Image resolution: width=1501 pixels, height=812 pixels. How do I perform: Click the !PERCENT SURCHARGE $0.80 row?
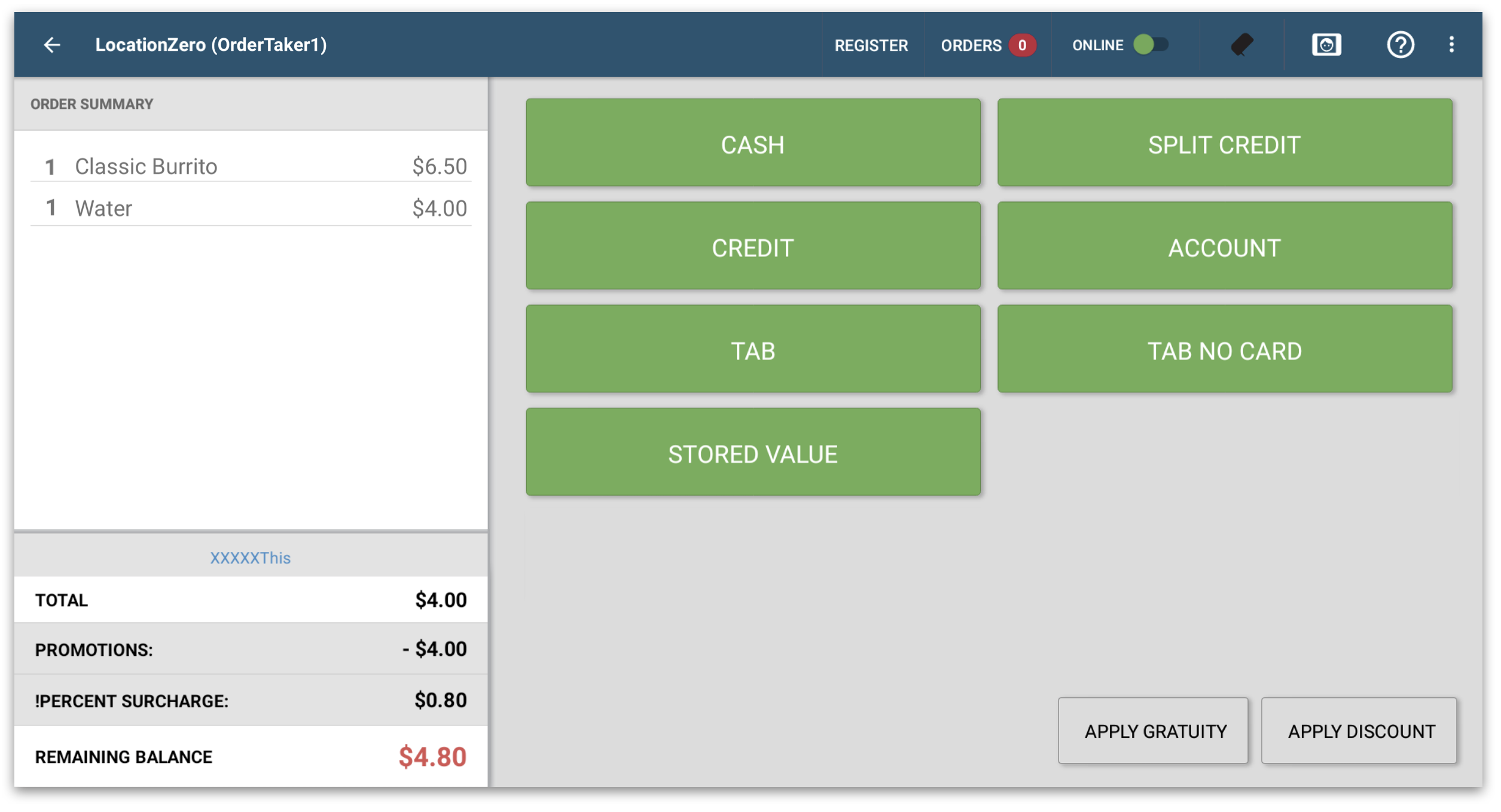251,701
